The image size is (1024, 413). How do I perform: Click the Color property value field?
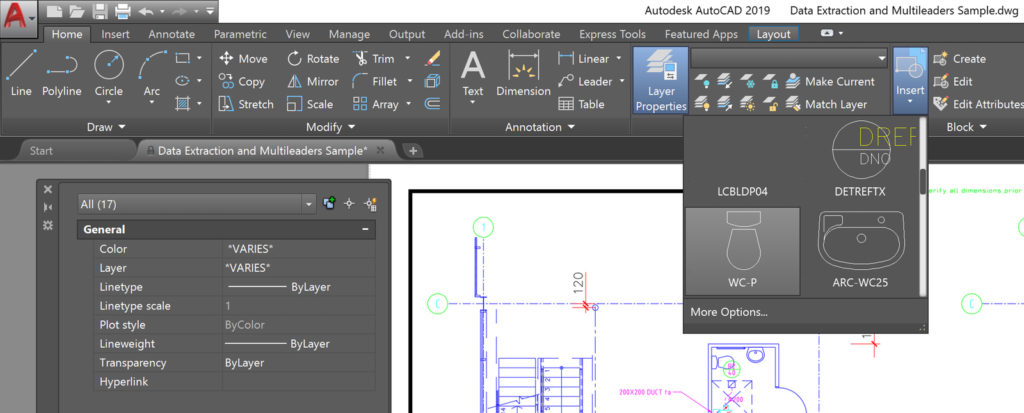[298, 248]
